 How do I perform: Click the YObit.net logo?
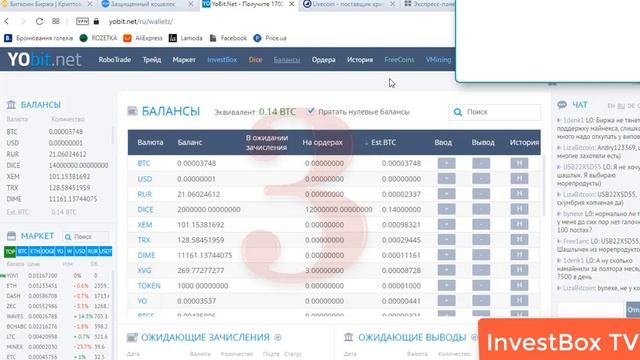[x=44, y=60]
